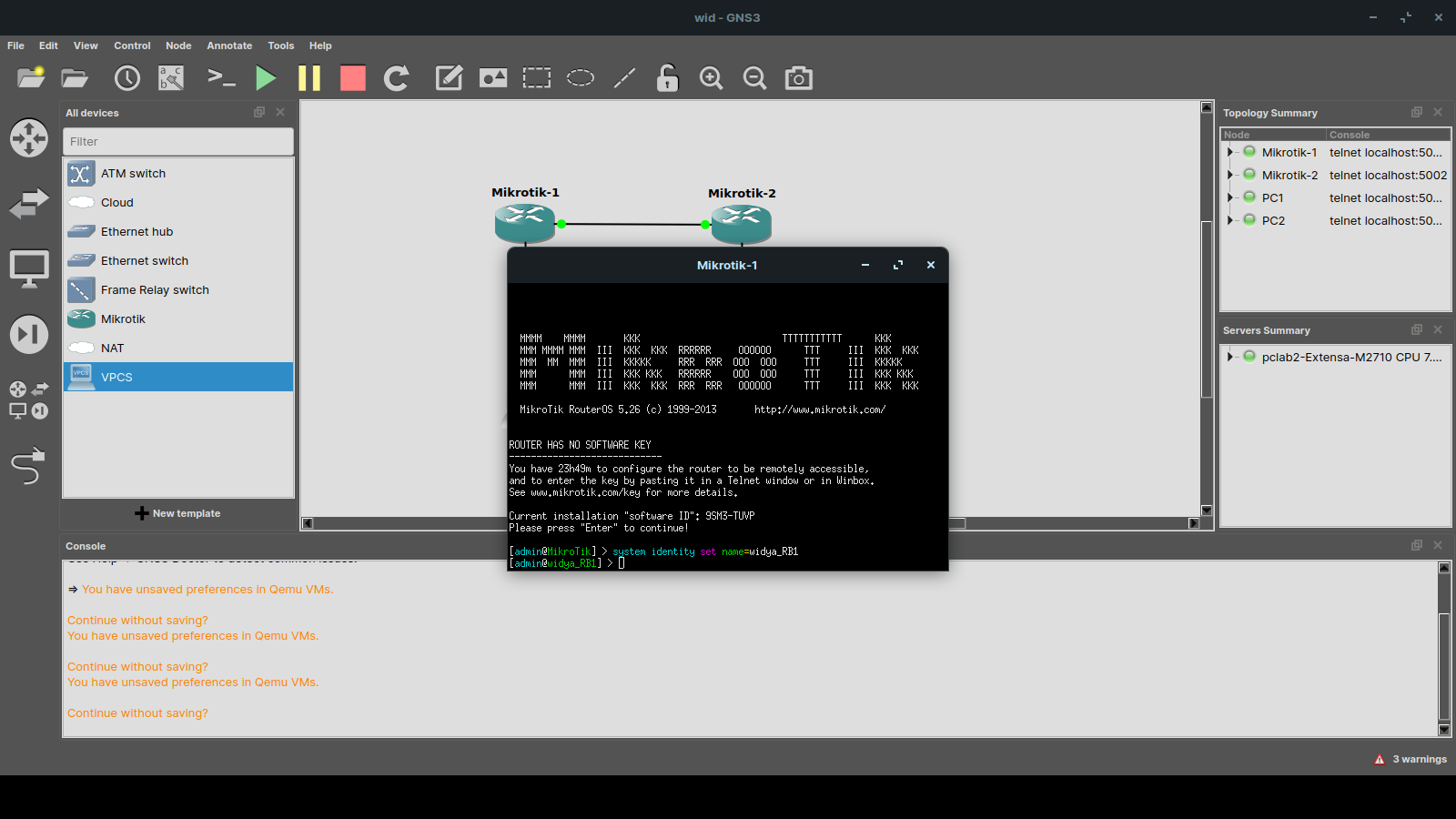Open the Edit menu

click(x=48, y=45)
